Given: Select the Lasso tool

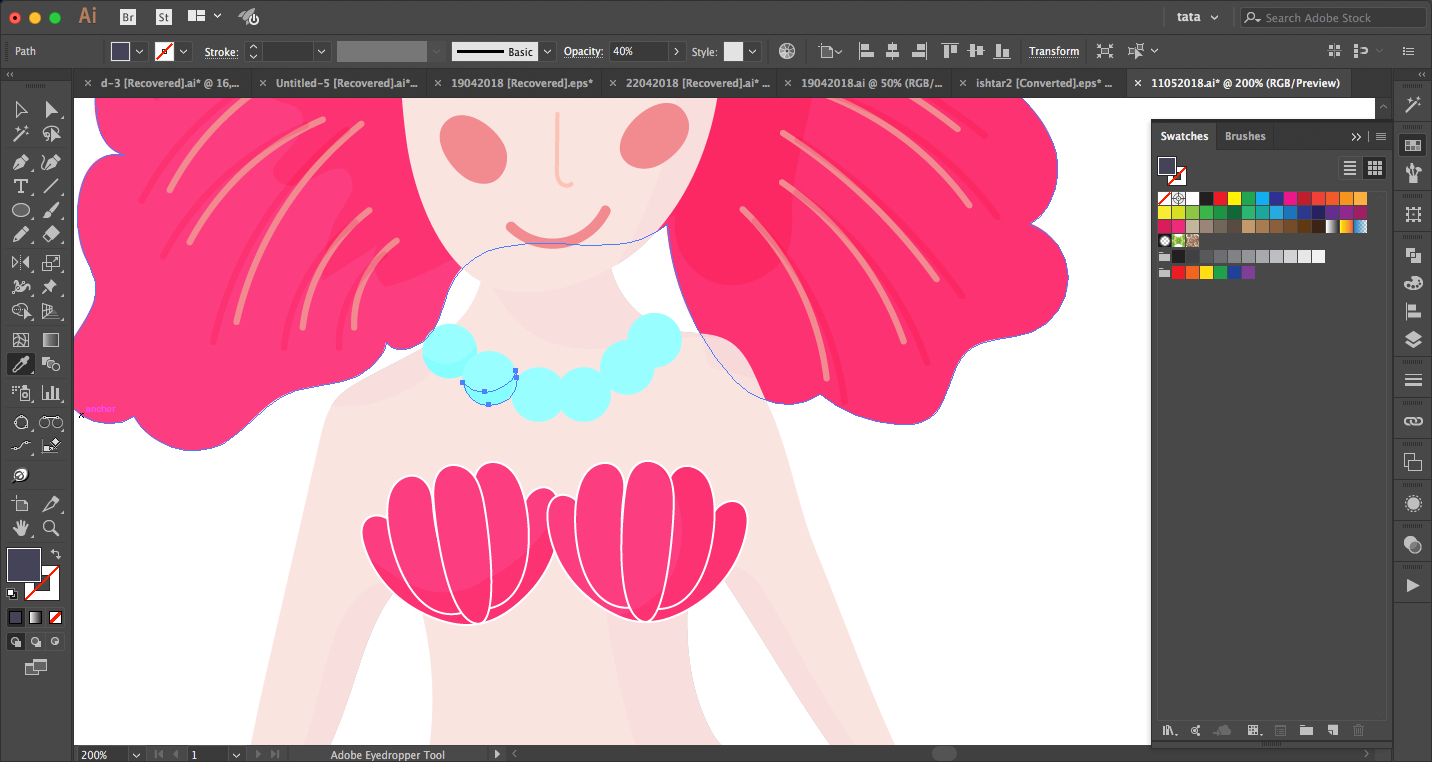Looking at the screenshot, I should point(51,134).
